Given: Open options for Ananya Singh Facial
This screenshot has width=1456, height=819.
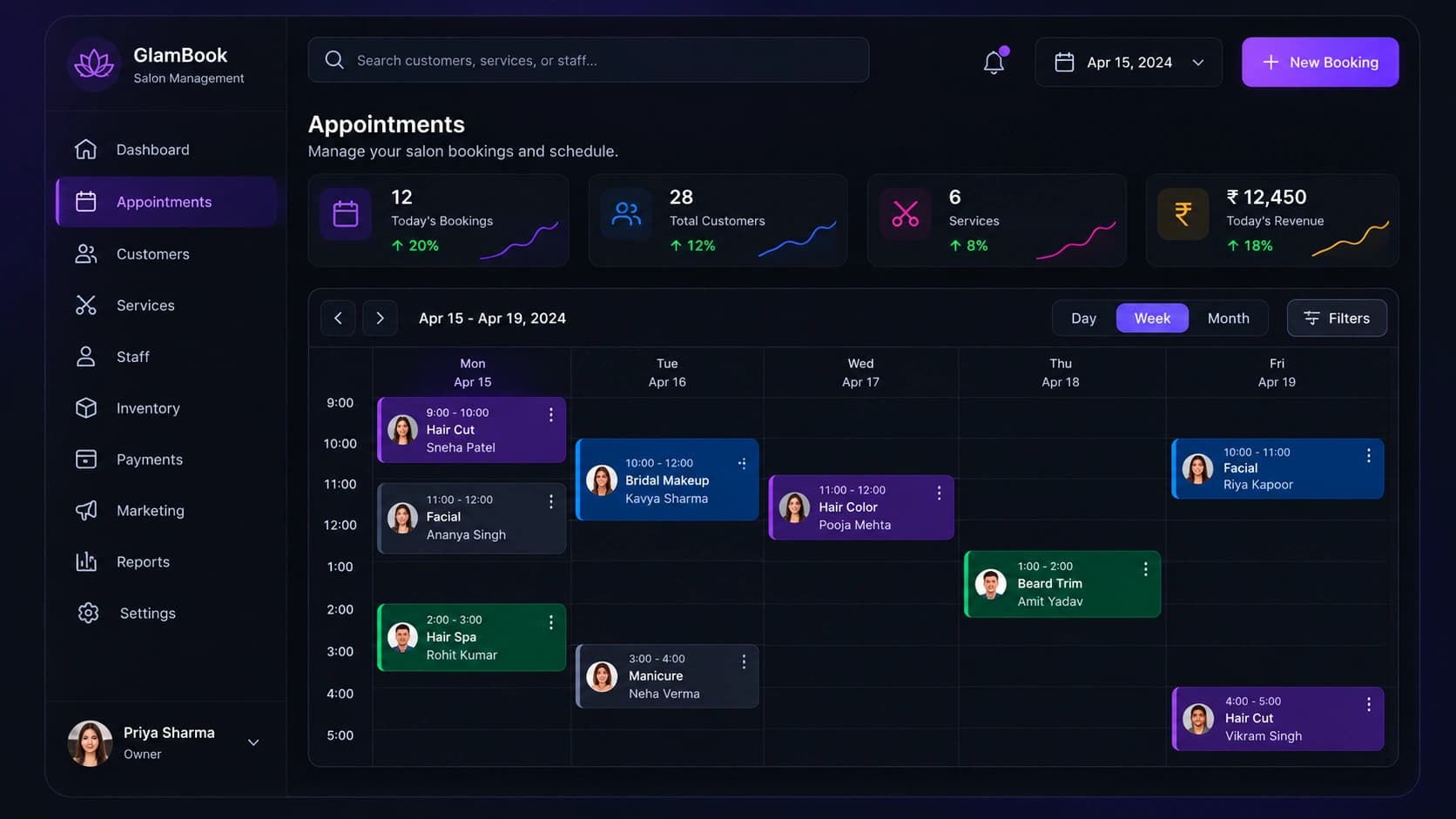Looking at the screenshot, I should 551,501.
